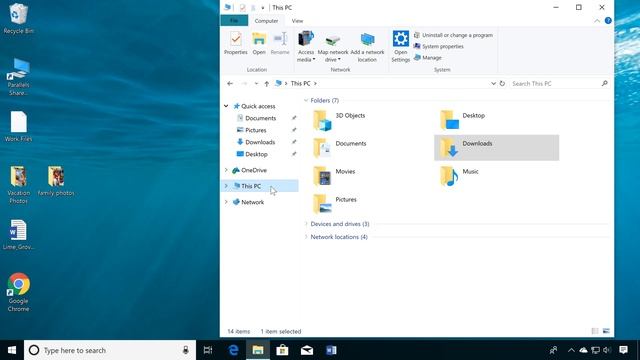
Task: Expand the This PC tree node
Action: tap(226, 186)
